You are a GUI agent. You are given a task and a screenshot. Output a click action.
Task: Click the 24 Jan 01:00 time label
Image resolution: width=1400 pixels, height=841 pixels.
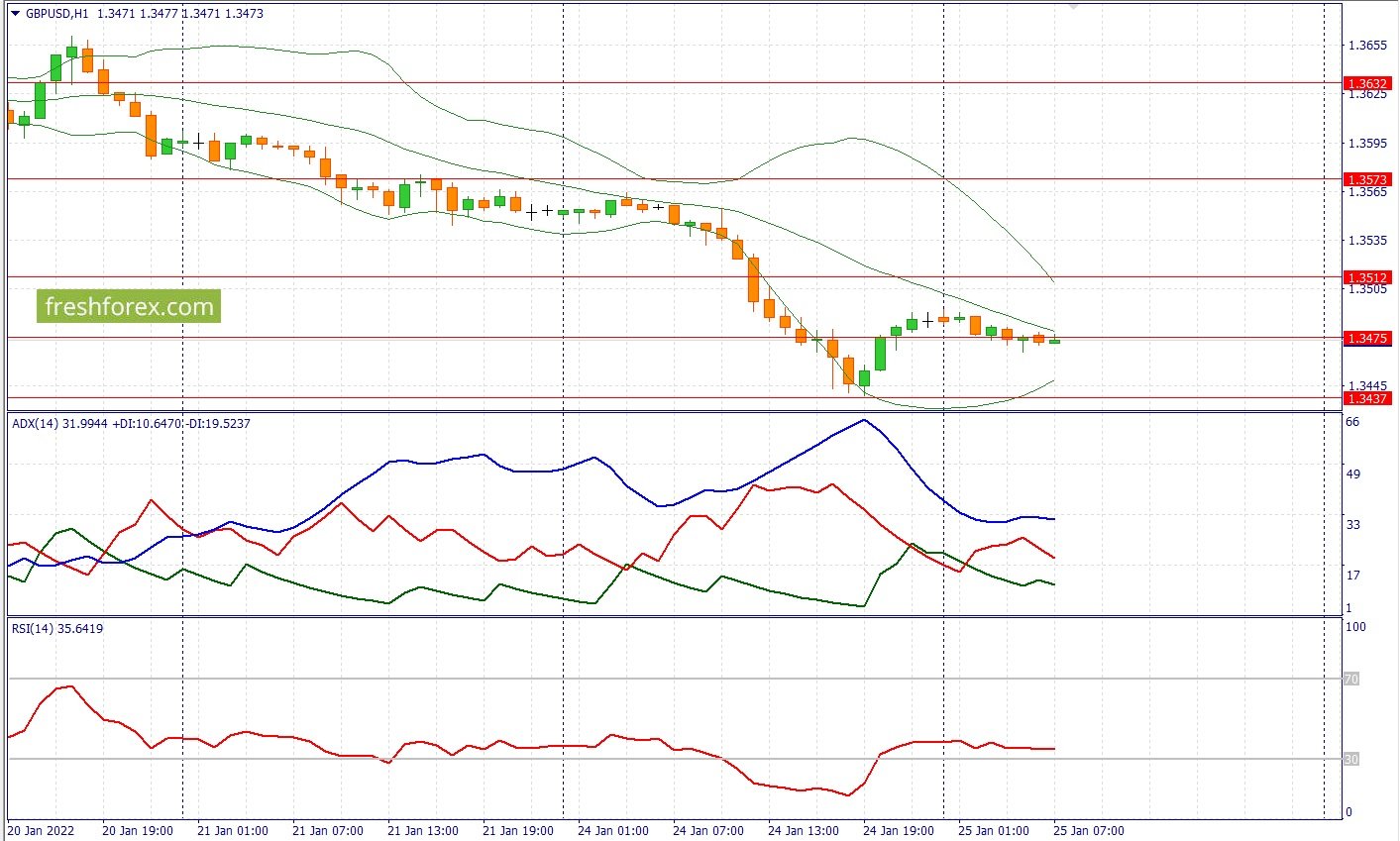(x=613, y=831)
